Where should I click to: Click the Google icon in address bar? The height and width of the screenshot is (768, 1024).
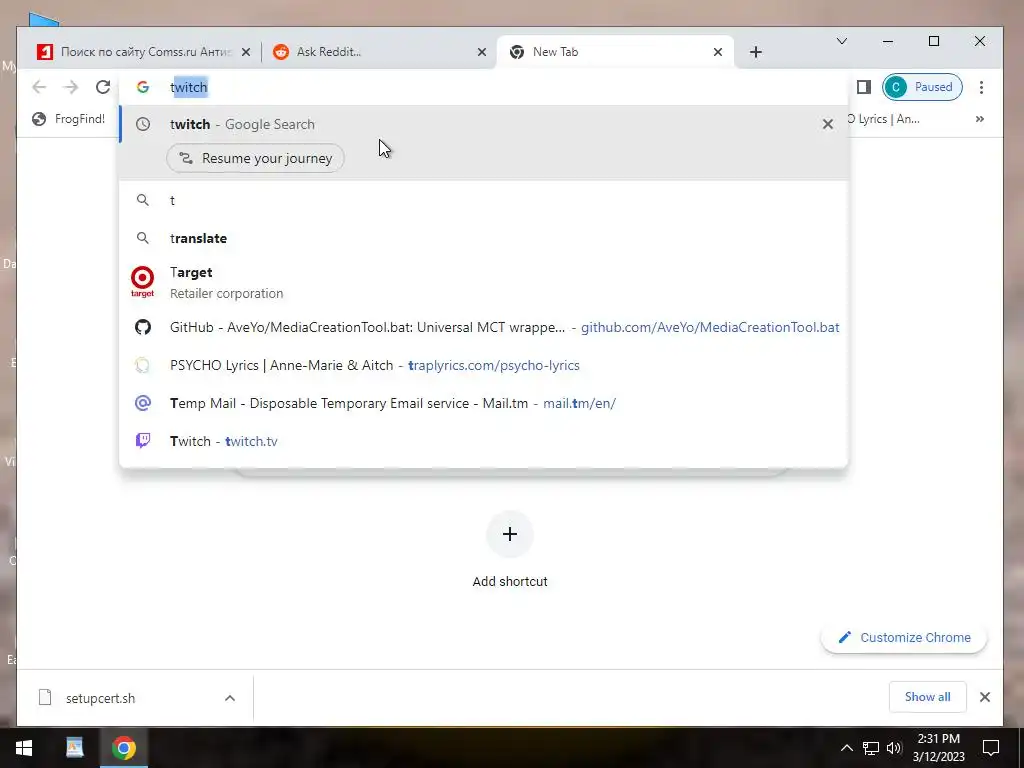coord(142,87)
